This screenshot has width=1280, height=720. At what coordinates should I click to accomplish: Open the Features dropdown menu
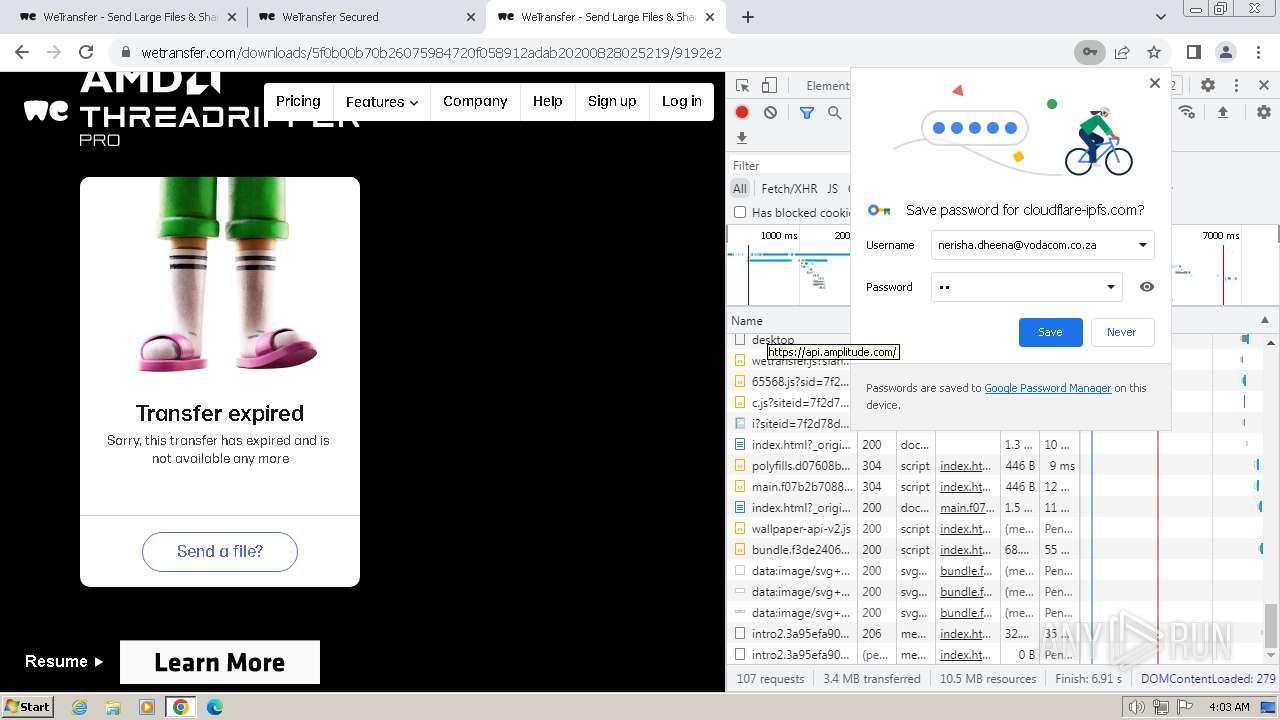pos(382,101)
